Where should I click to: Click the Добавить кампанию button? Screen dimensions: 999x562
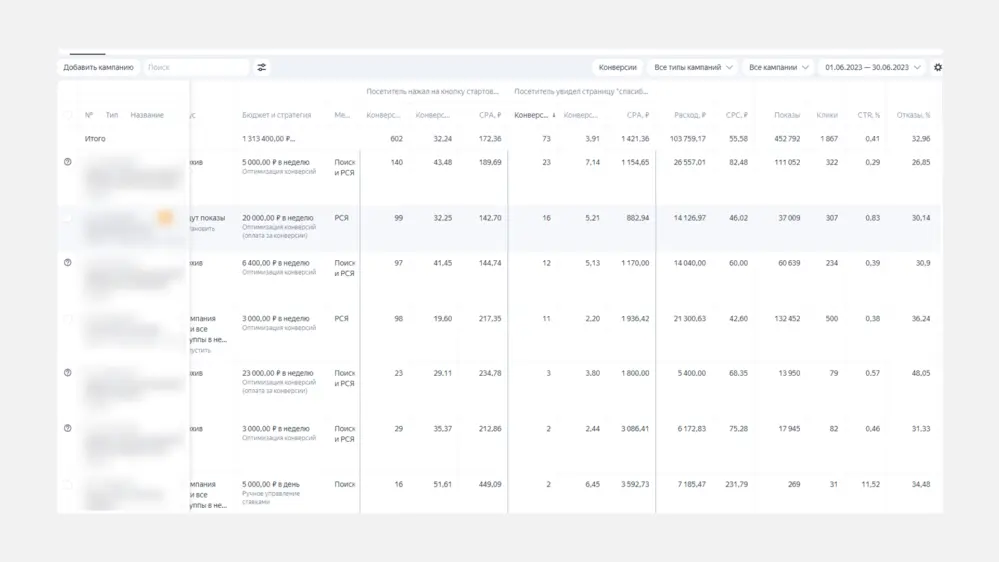coord(98,68)
